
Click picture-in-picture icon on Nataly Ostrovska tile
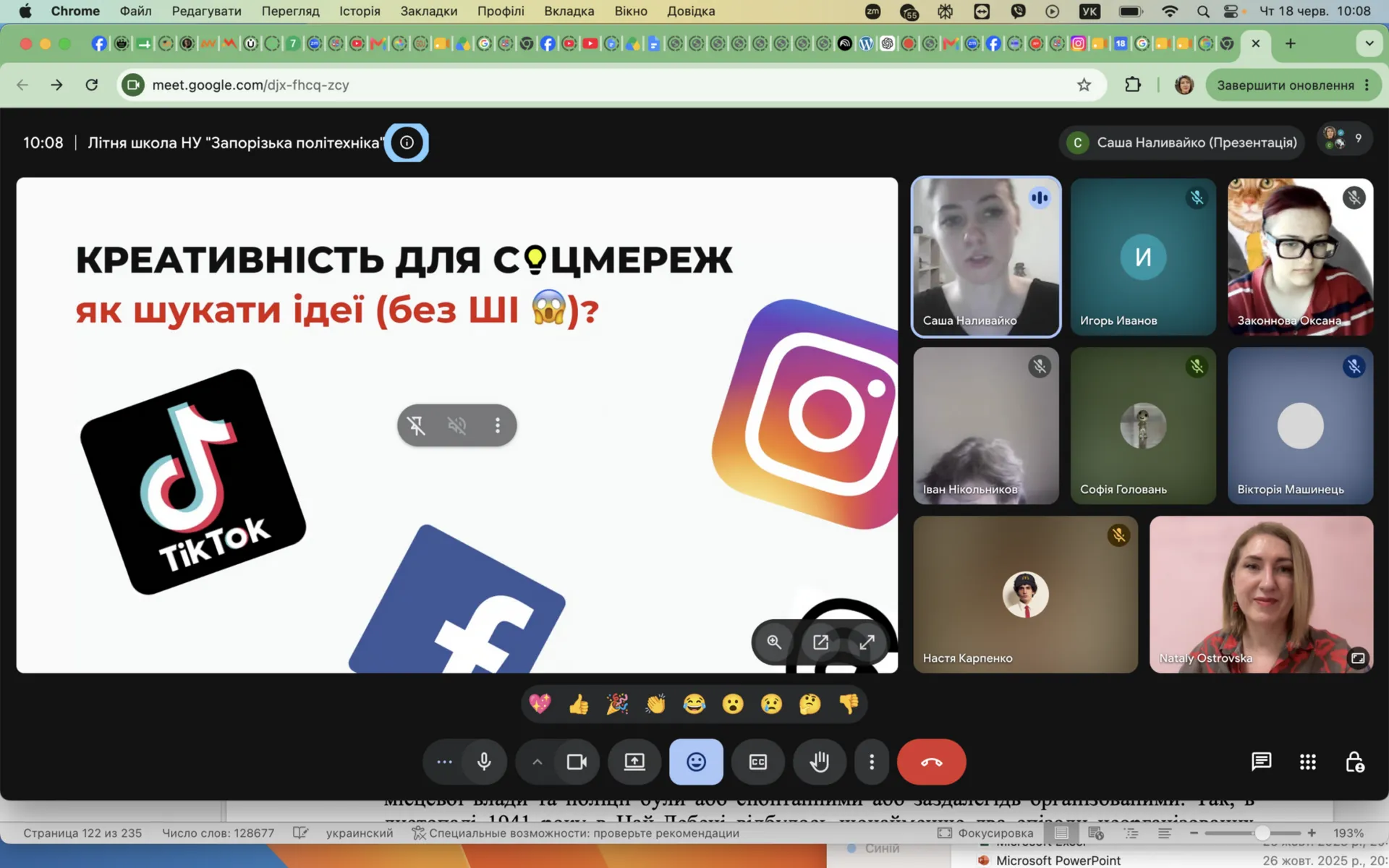(x=1358, y=658)
